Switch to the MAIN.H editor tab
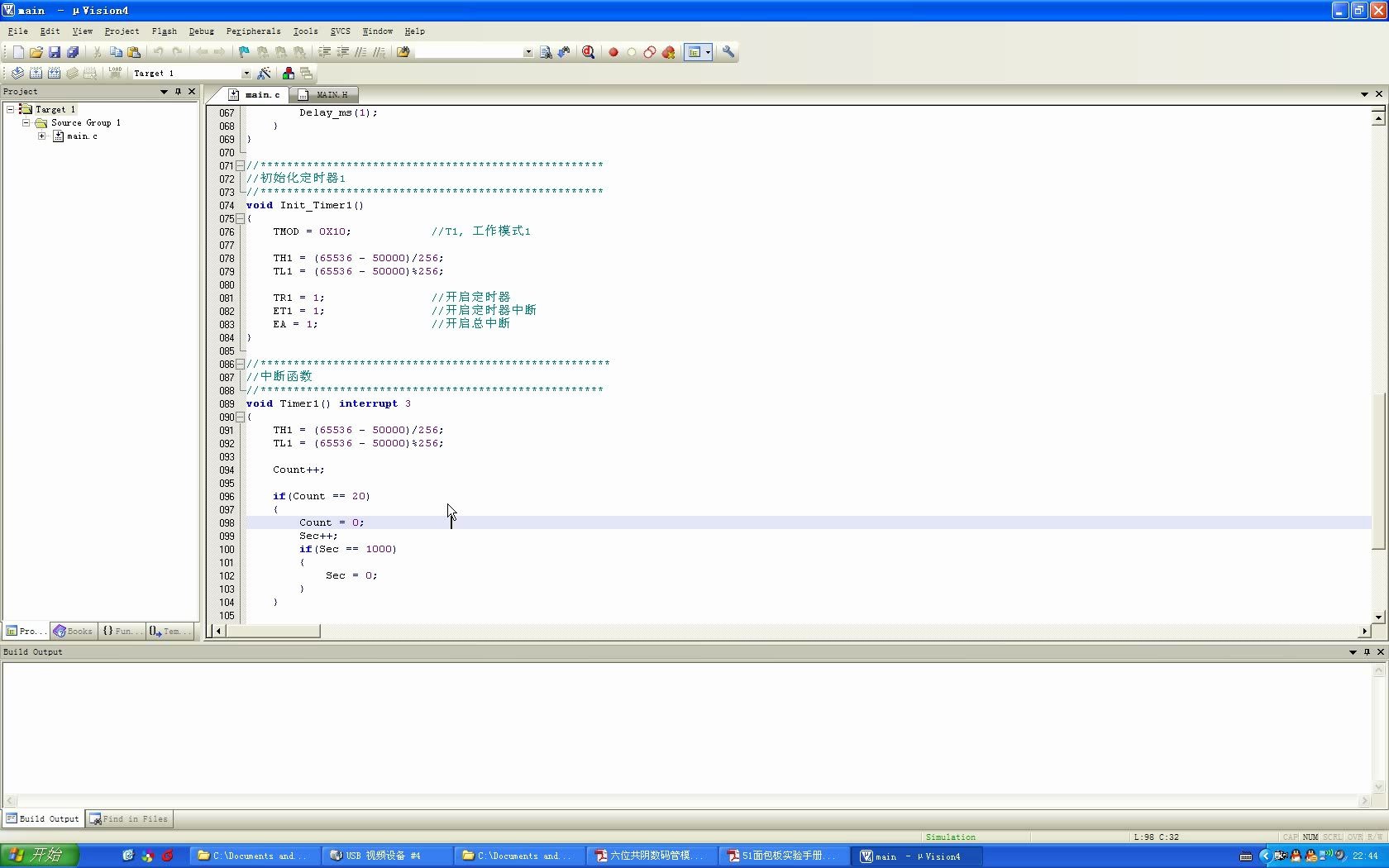The image size is (1389, 868). pos(325,94)
